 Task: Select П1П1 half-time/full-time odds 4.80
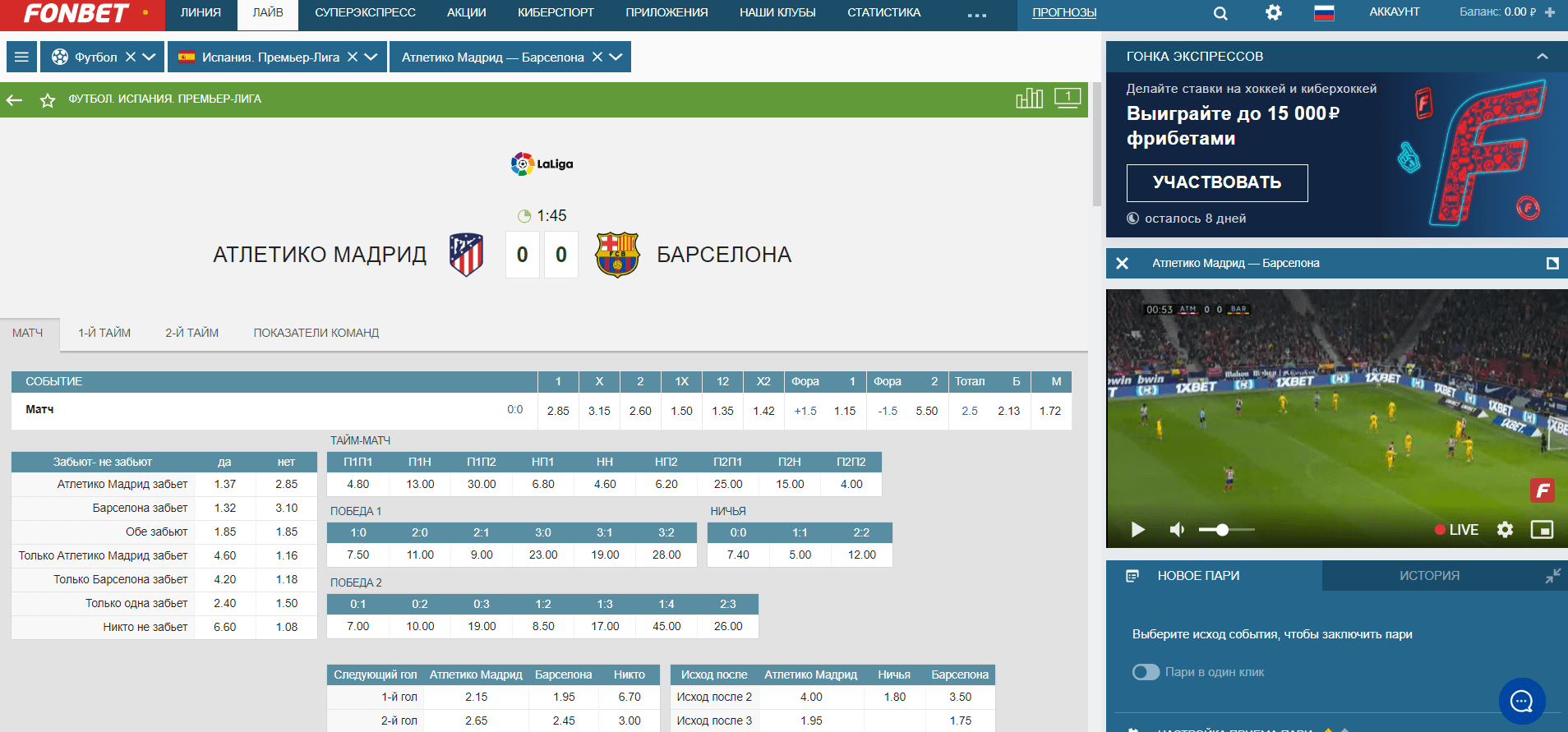click(x=358, y=484)
